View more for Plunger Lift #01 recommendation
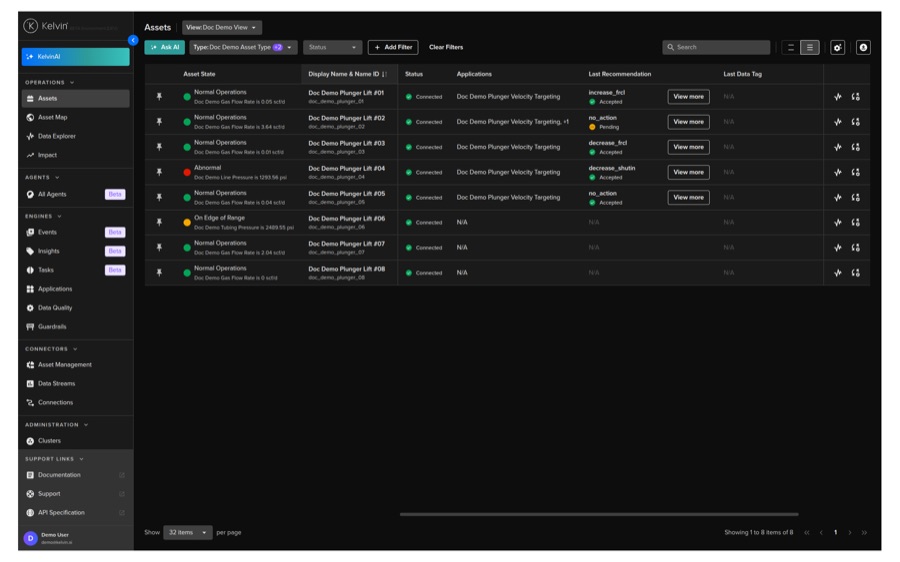This screenshot has width=900, height=562. (688, 97)
